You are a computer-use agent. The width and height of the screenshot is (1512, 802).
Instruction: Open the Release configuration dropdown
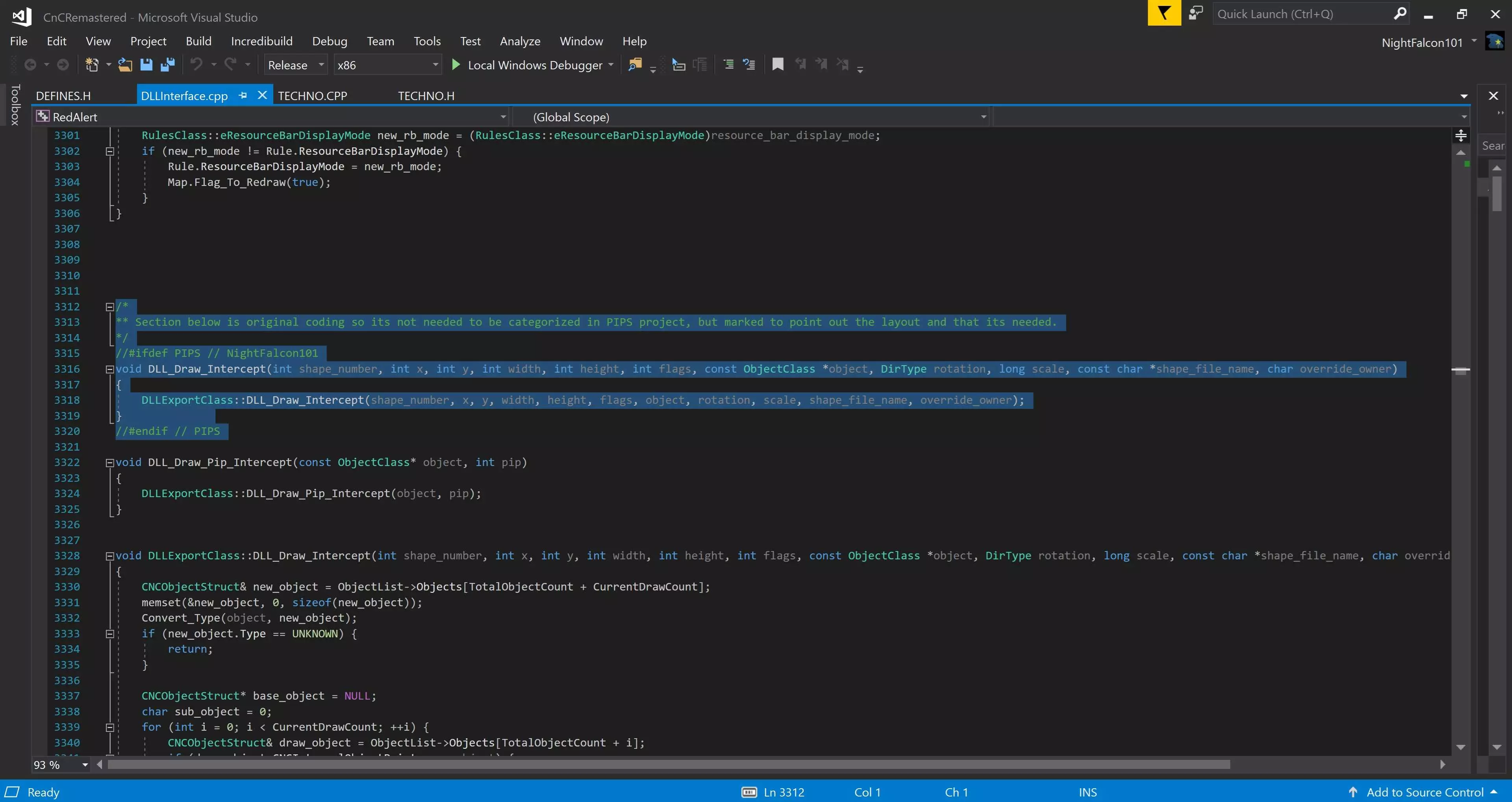click(x=321, y=65)
